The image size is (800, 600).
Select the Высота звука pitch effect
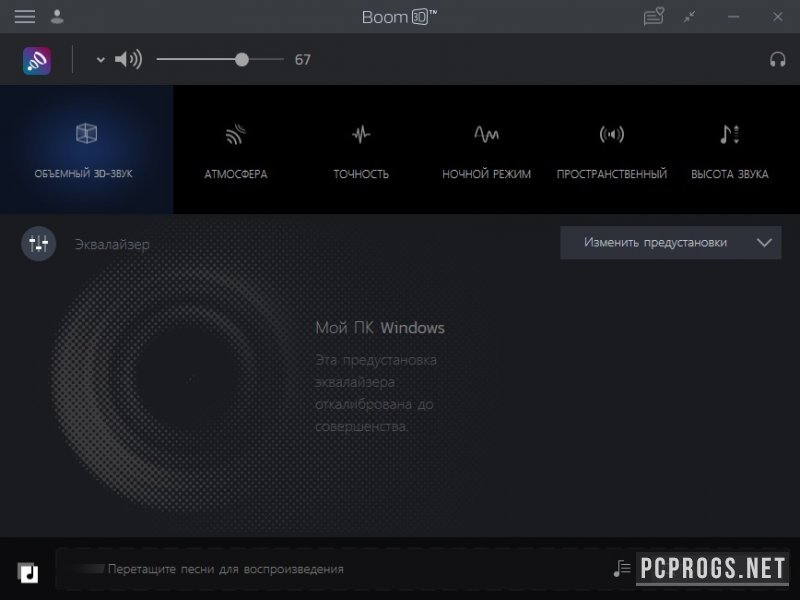coord(730,152)
